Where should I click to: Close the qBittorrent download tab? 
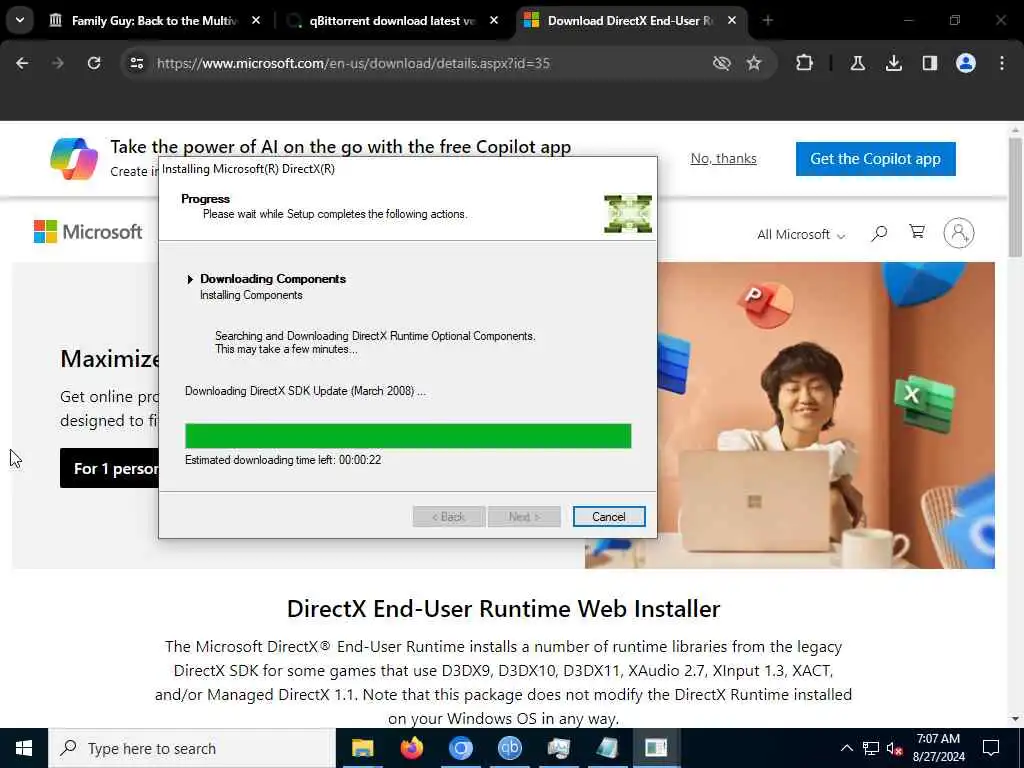[494, 21]
